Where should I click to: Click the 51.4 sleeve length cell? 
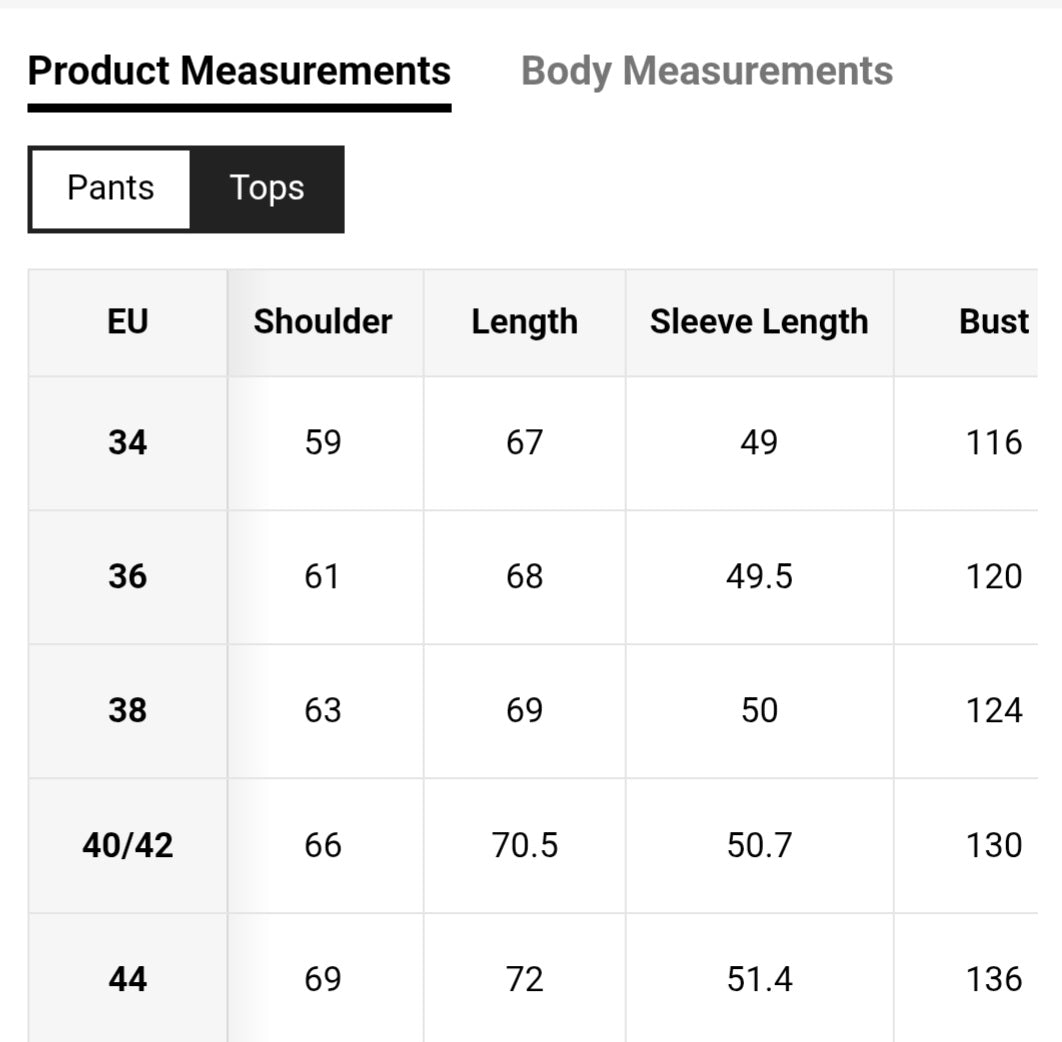759,979
